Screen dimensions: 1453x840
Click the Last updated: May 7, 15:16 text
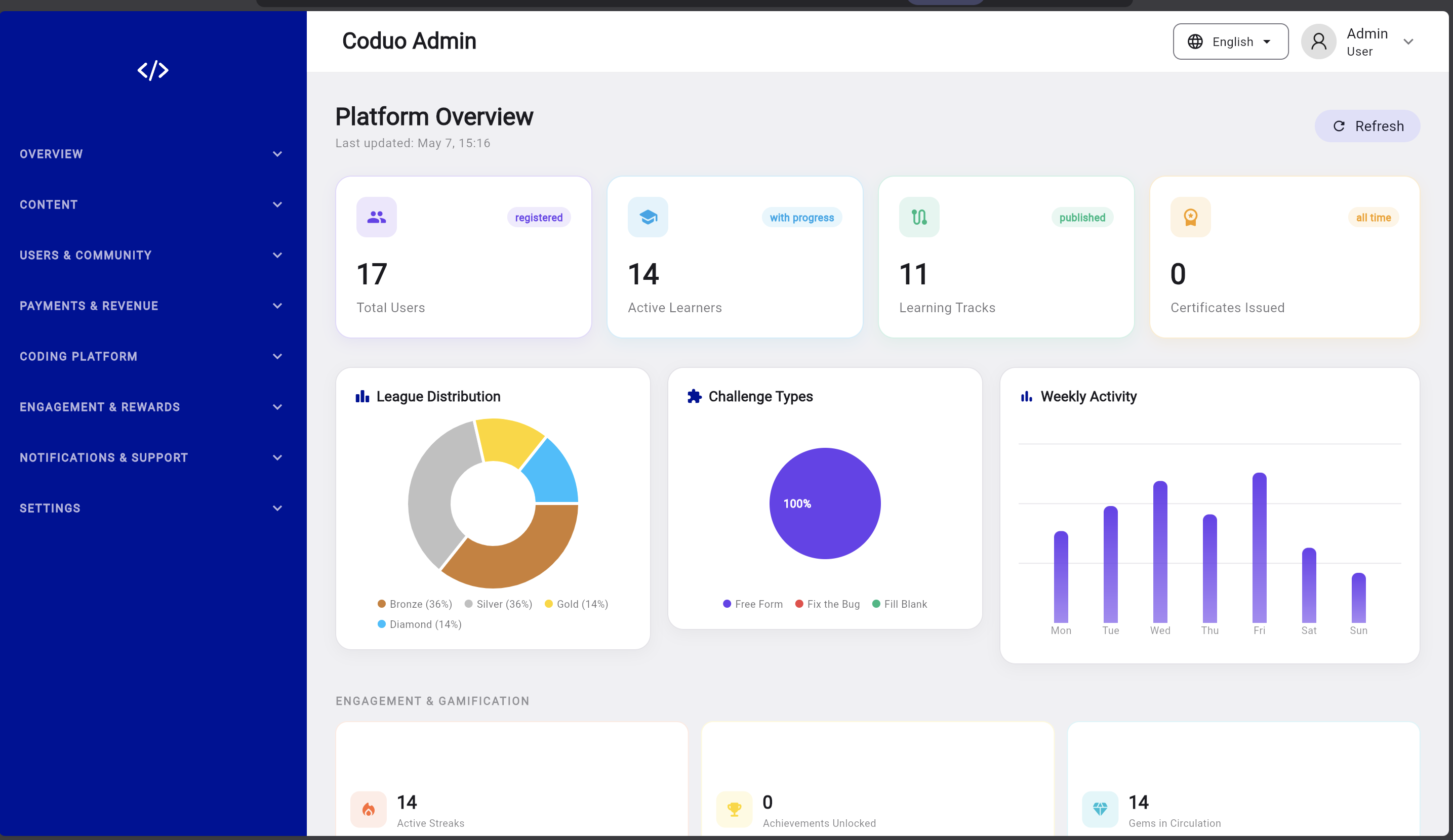(x=413, y=143)
